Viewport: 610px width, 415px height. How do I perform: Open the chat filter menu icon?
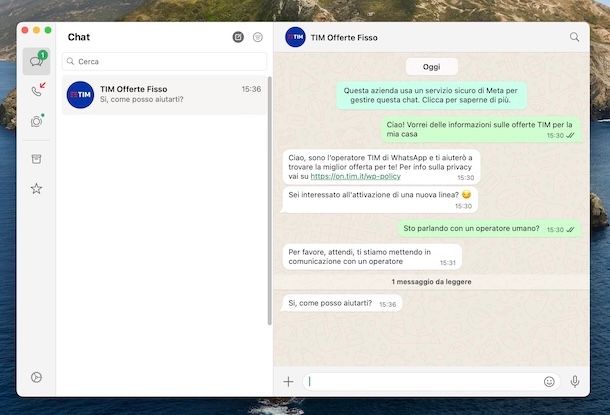pyautogui.click(x=258, y=37)
